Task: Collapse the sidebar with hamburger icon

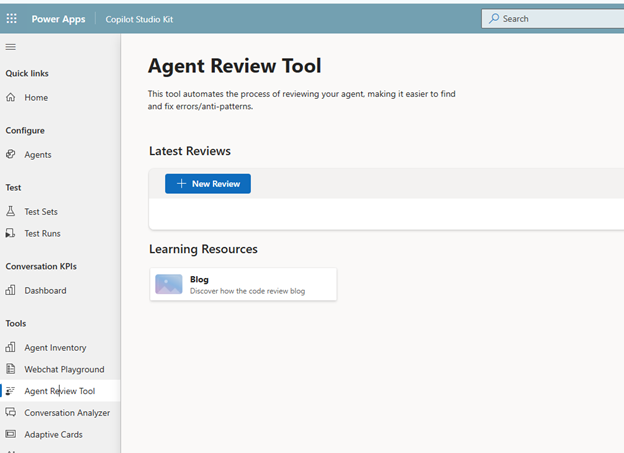Action: [11, 47]
